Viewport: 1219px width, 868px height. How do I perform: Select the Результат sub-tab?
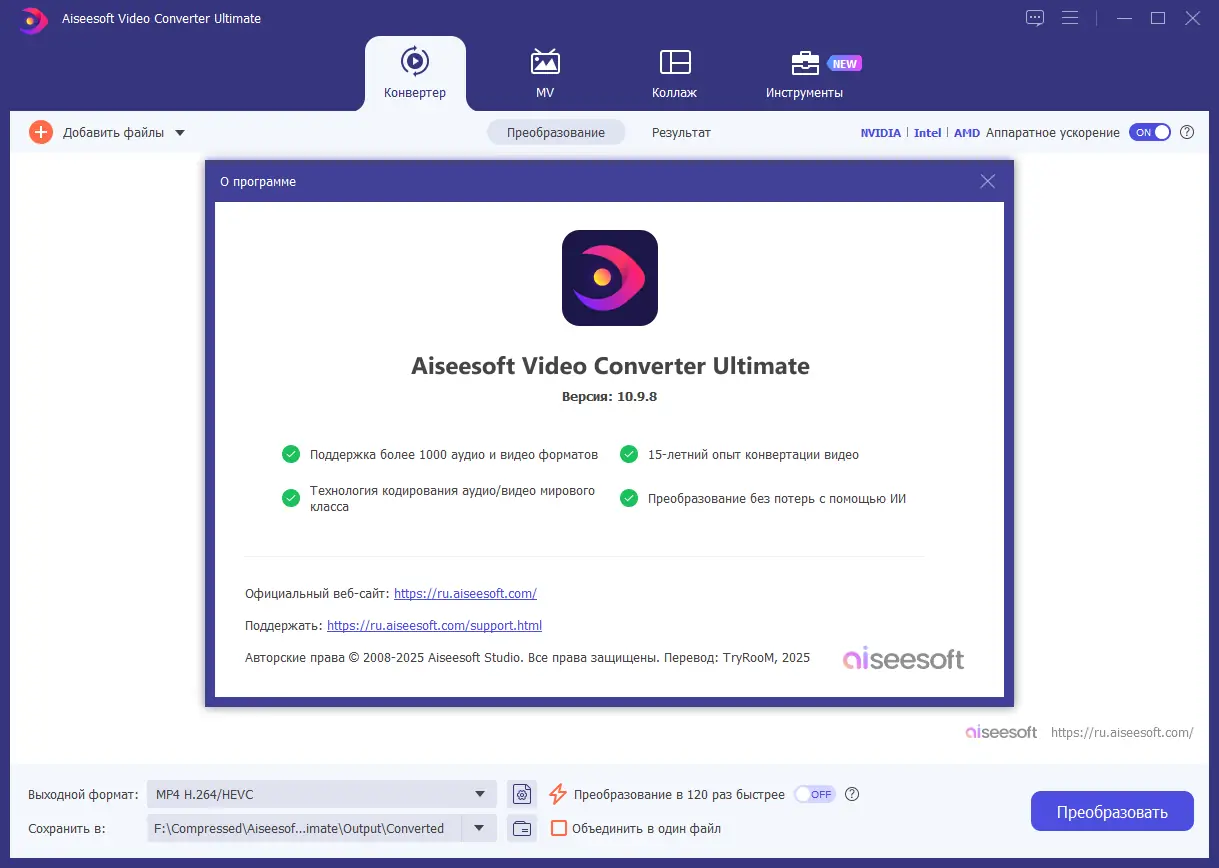click(x=681, y=132)
